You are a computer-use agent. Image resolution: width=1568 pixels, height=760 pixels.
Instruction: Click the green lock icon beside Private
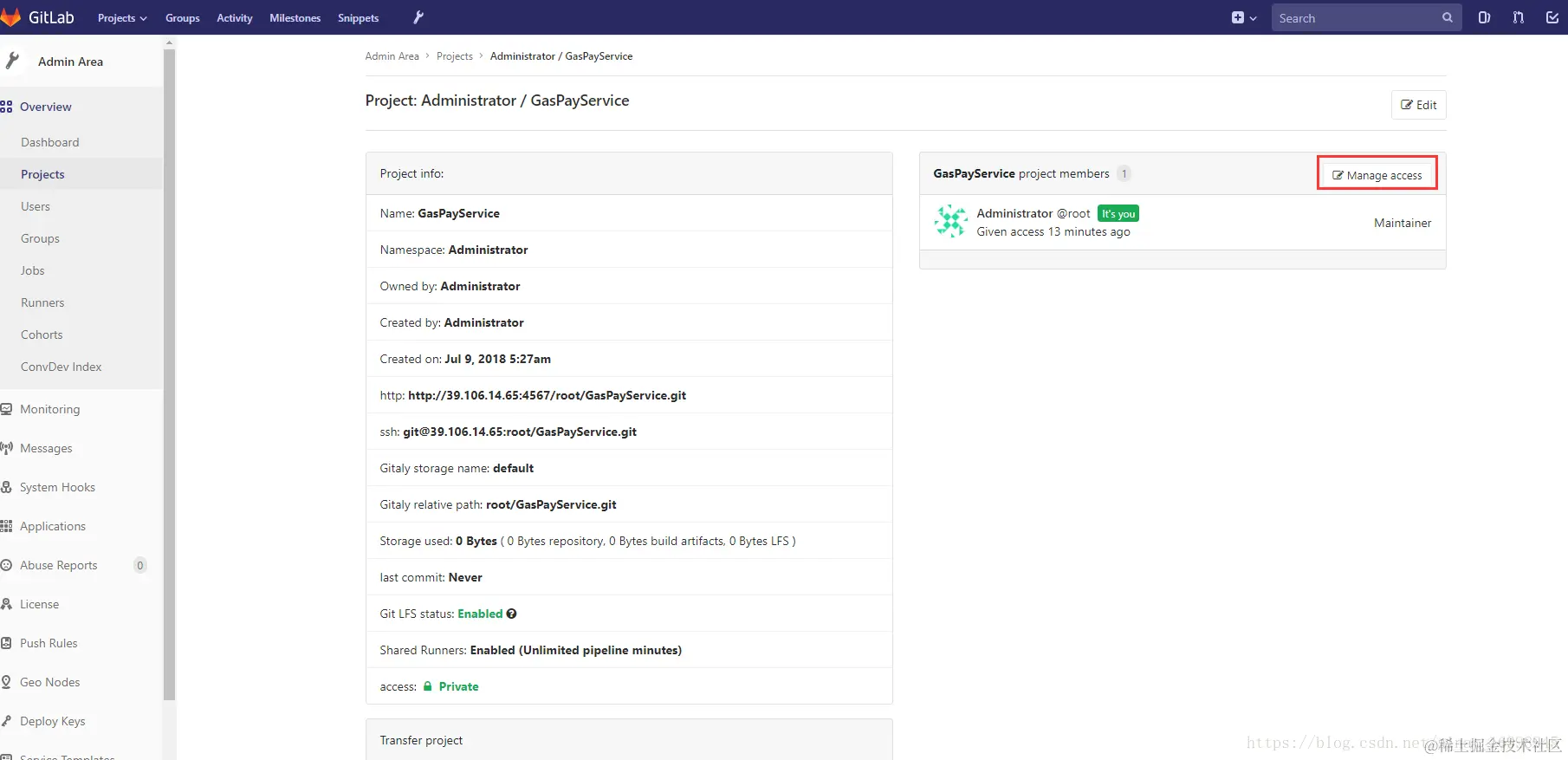coord(427,686)
